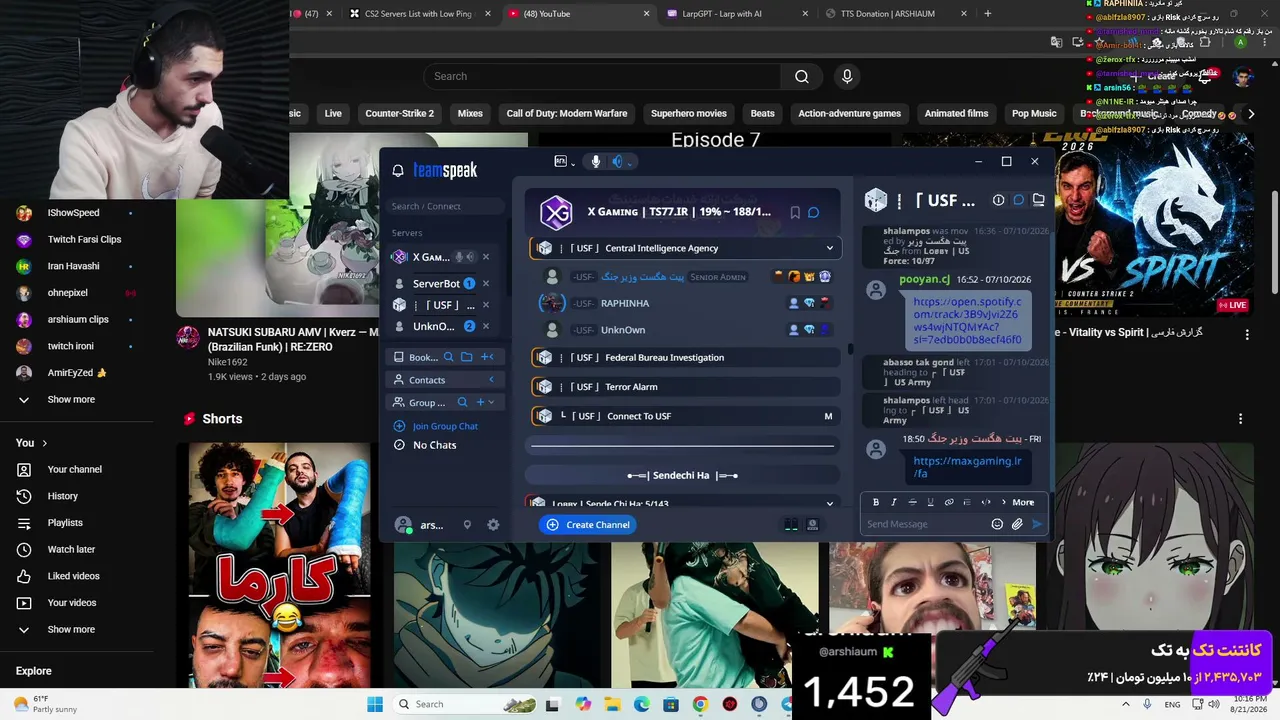This screenshot has width=1280, height=720.
Task: Expand Show more under YouTube subscriptions
Action: click(x=71, y=400)
